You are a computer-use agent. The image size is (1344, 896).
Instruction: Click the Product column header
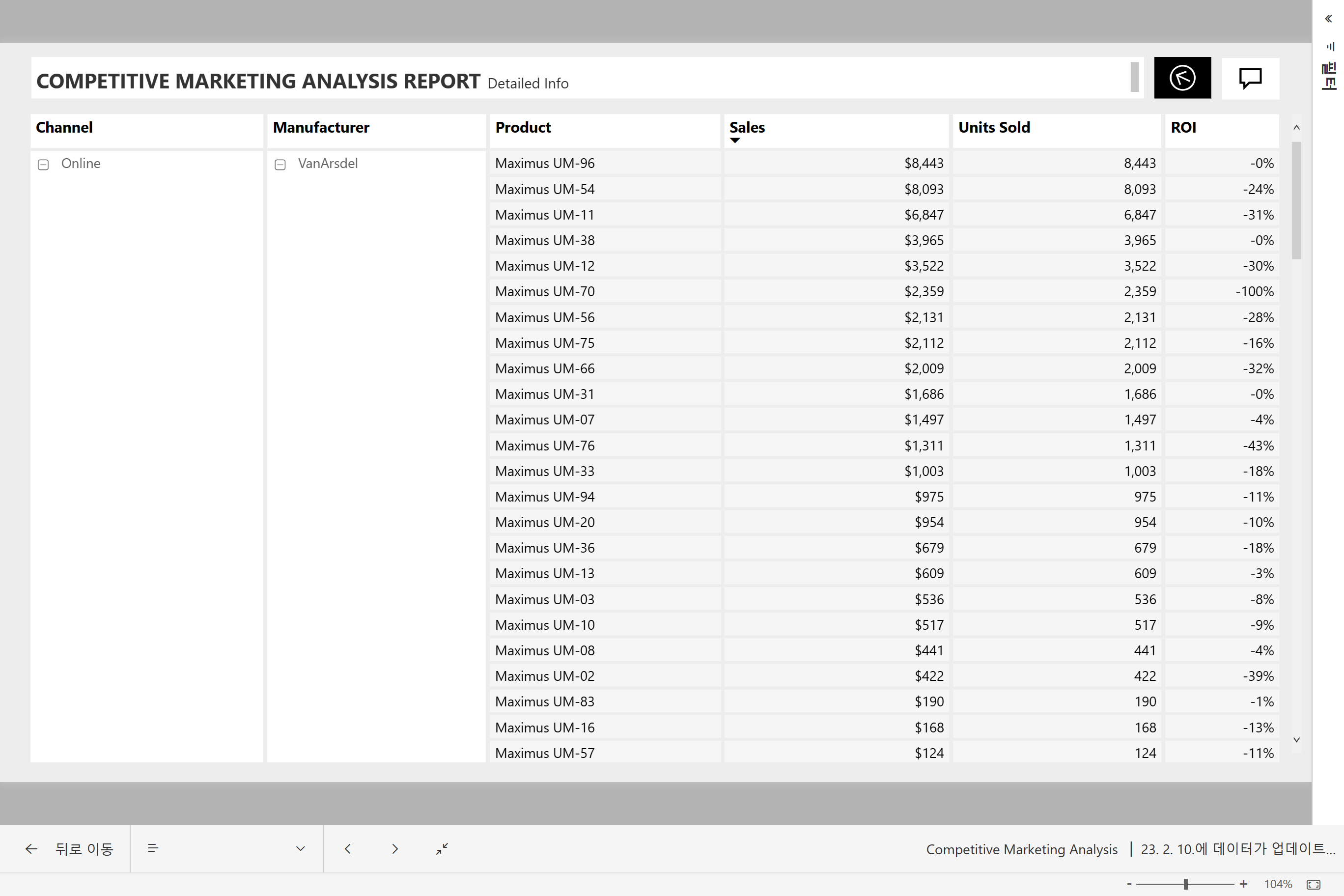pos(523,127)
